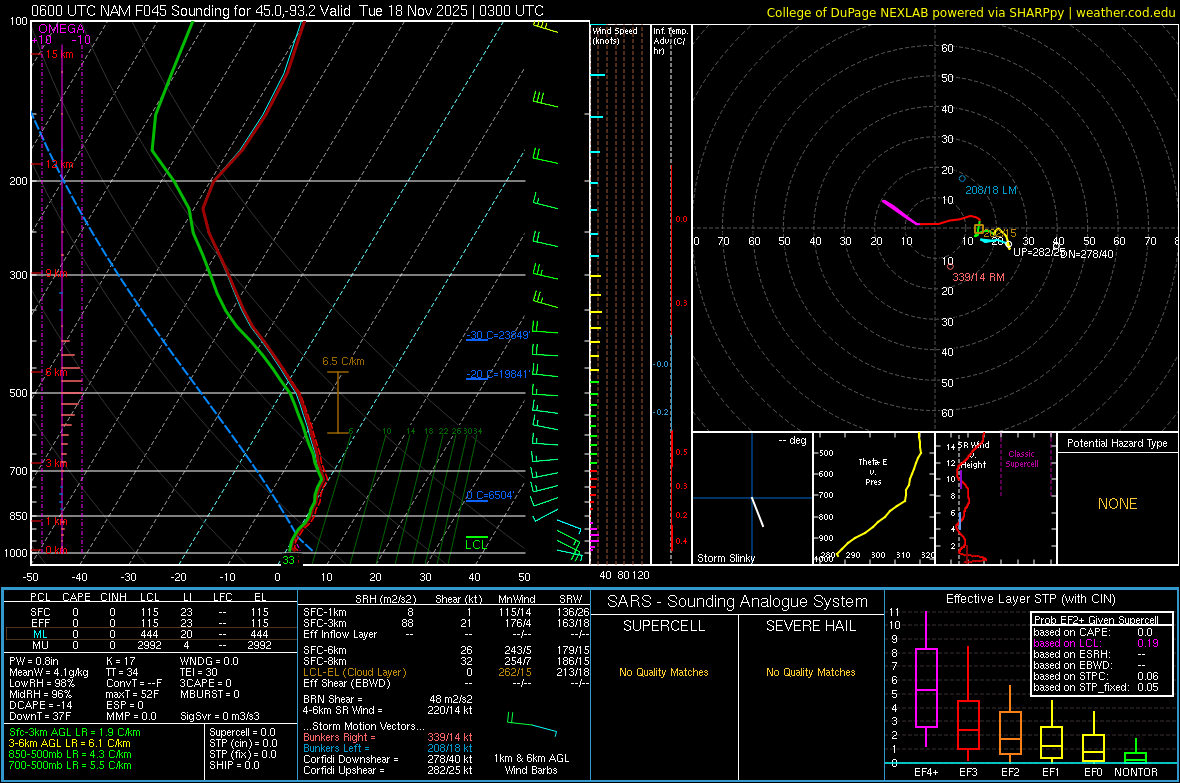Select the SFC-6km shear row
This screenshot has width=1180, height=783.
[446, 650]
